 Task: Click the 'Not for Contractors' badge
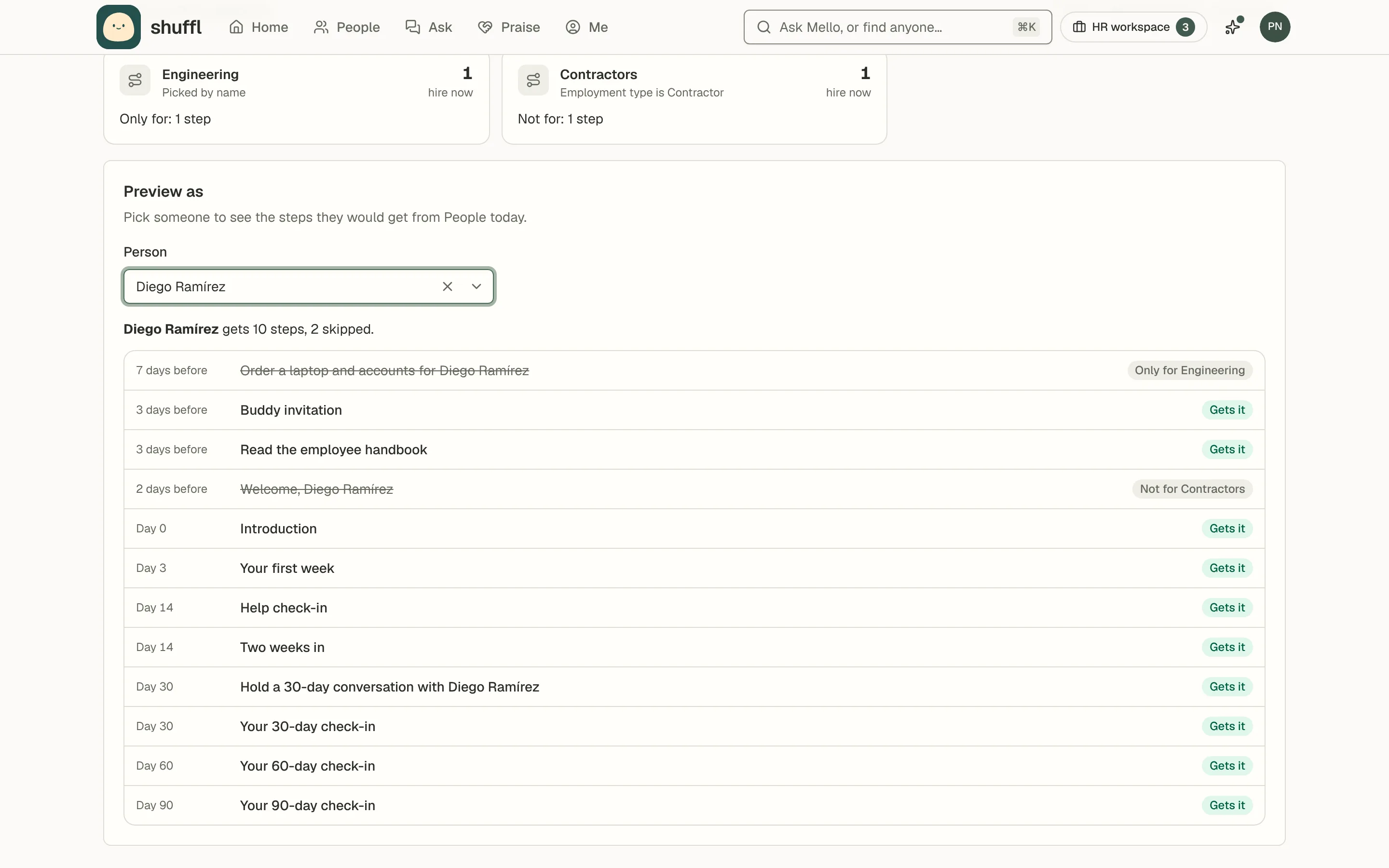(1192, 489)
